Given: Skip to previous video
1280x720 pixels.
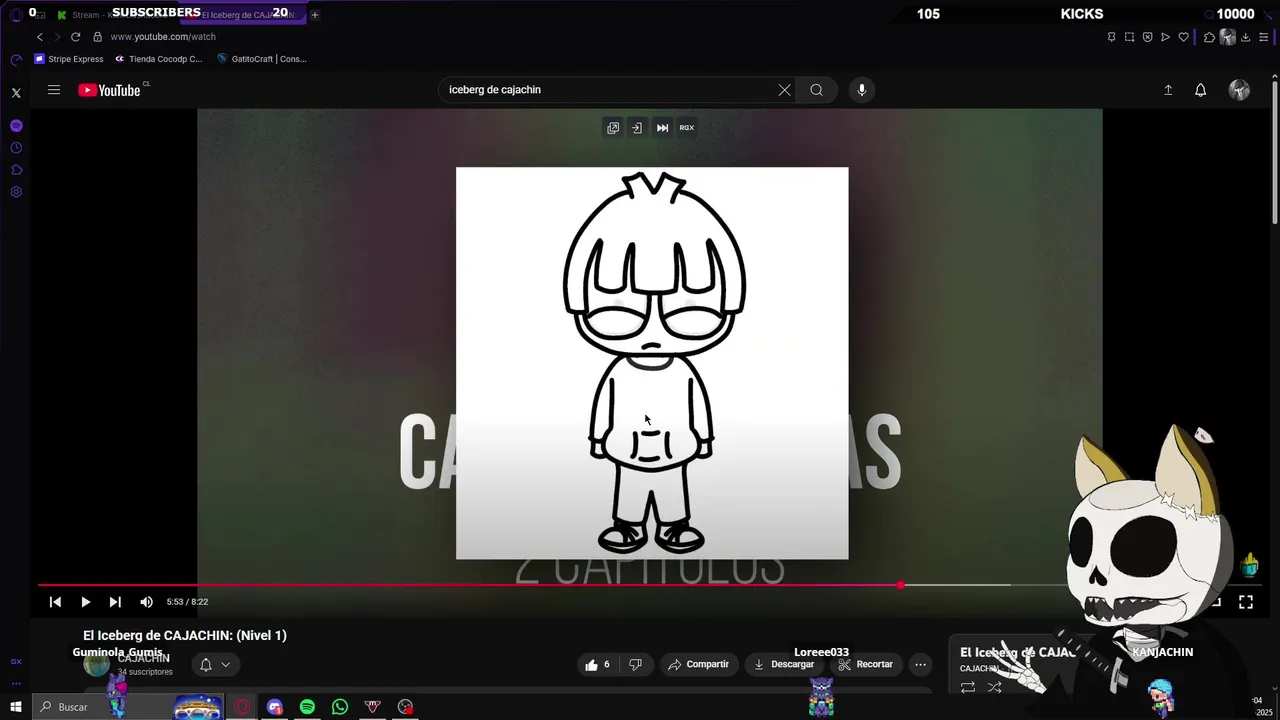Looking at the screenshot, I should click(55, 602).
